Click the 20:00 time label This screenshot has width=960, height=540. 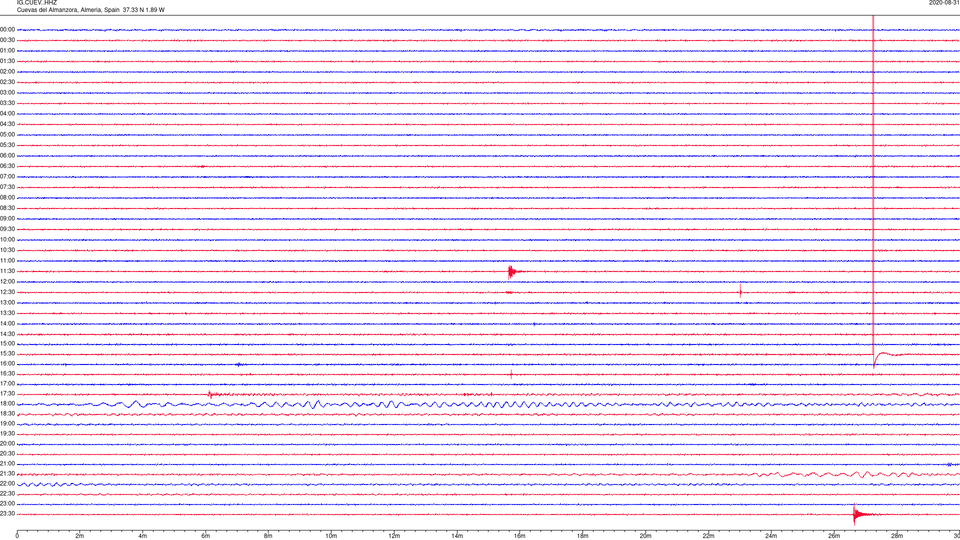coord(7,443)
